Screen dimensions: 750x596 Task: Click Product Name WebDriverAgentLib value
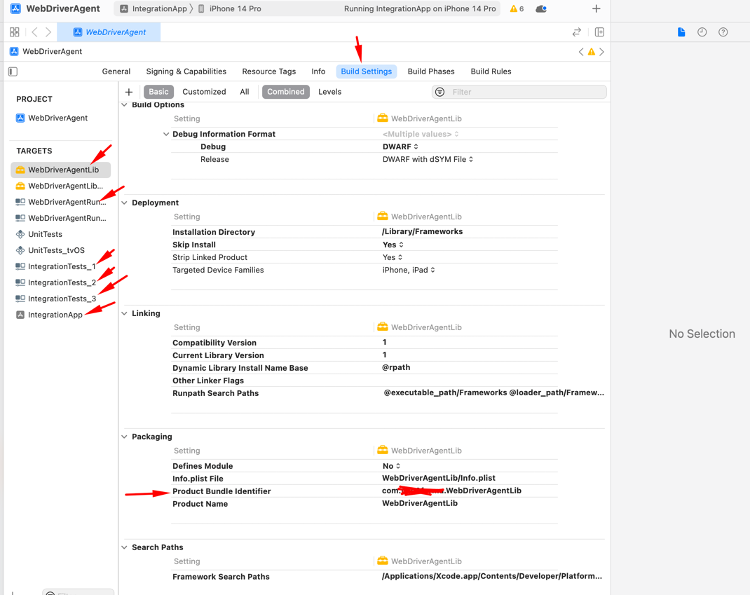click(x=419, y=503)
